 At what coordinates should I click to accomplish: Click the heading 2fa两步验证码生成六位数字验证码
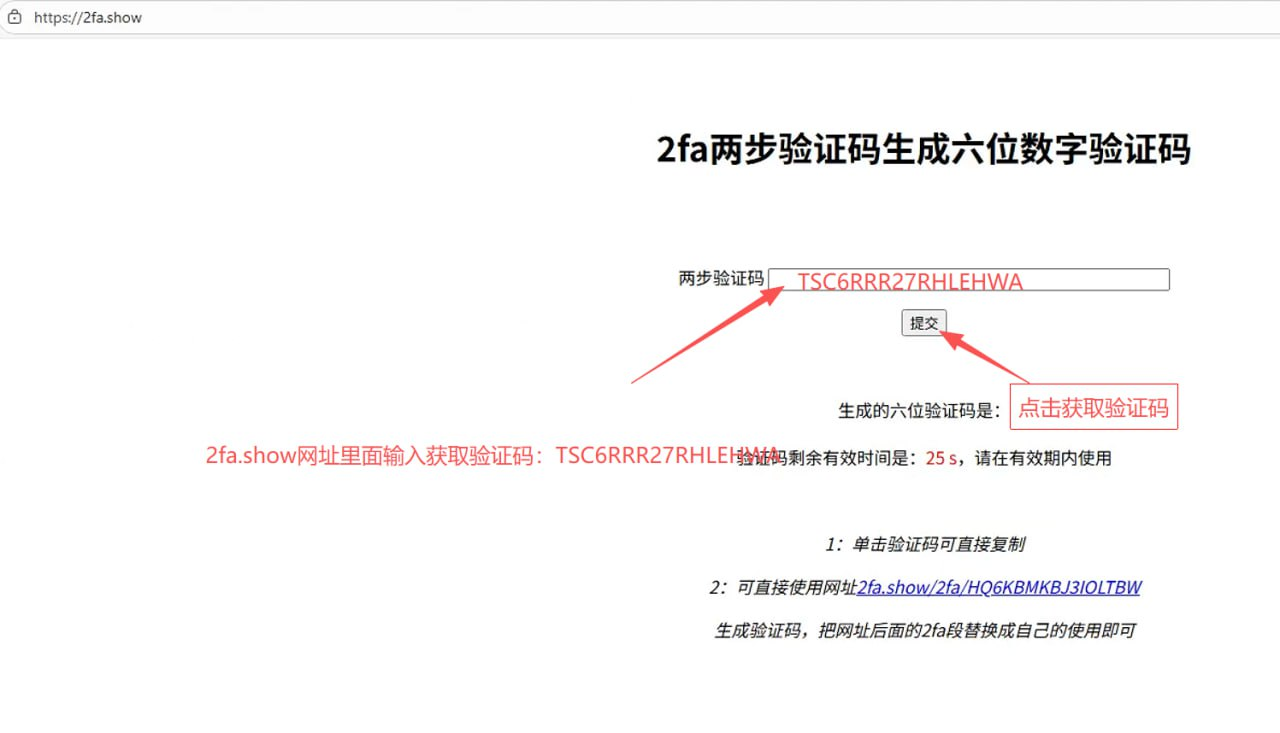coord(923,149)
